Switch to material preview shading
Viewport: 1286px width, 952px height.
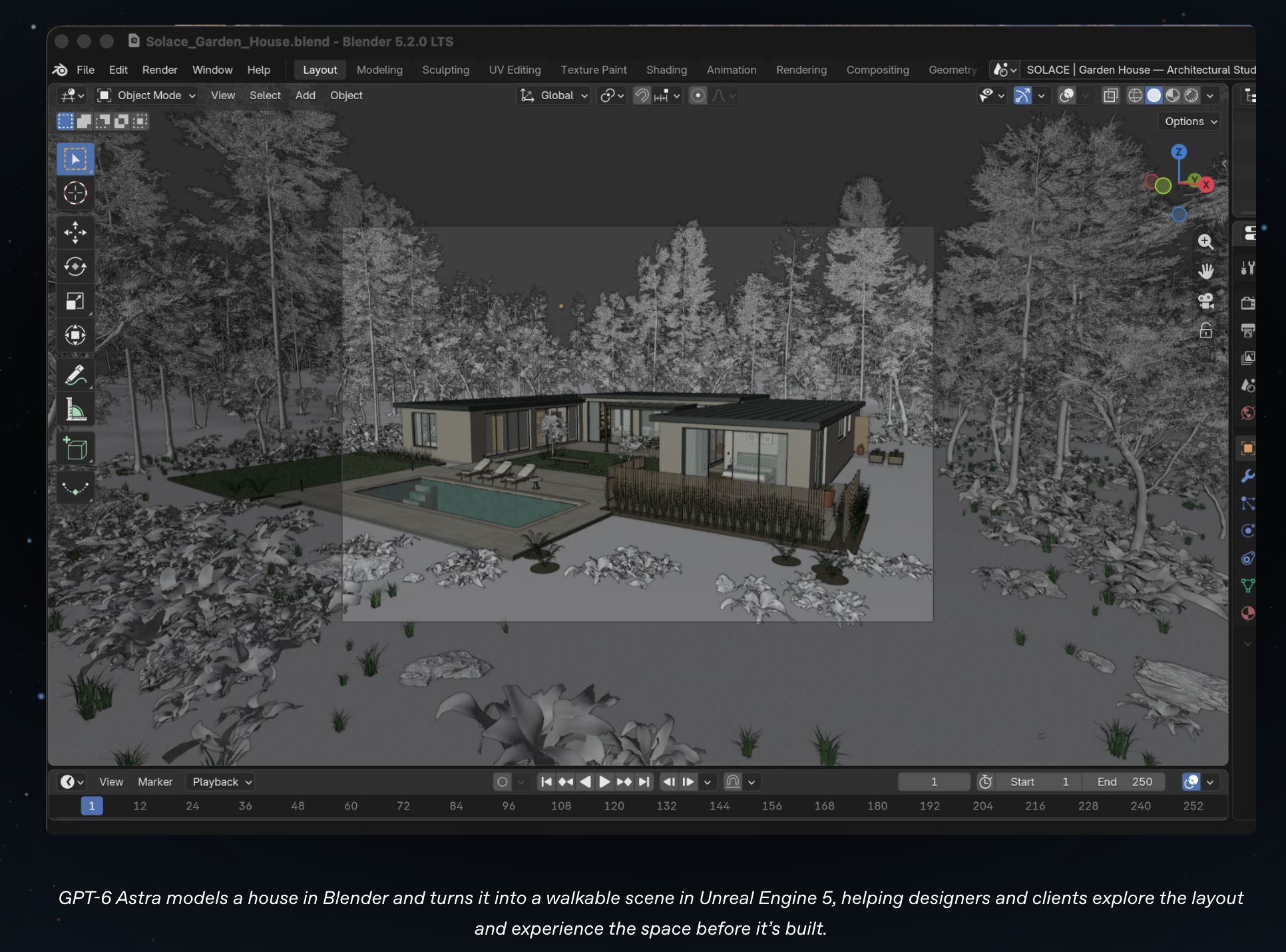pos(1173,95)
